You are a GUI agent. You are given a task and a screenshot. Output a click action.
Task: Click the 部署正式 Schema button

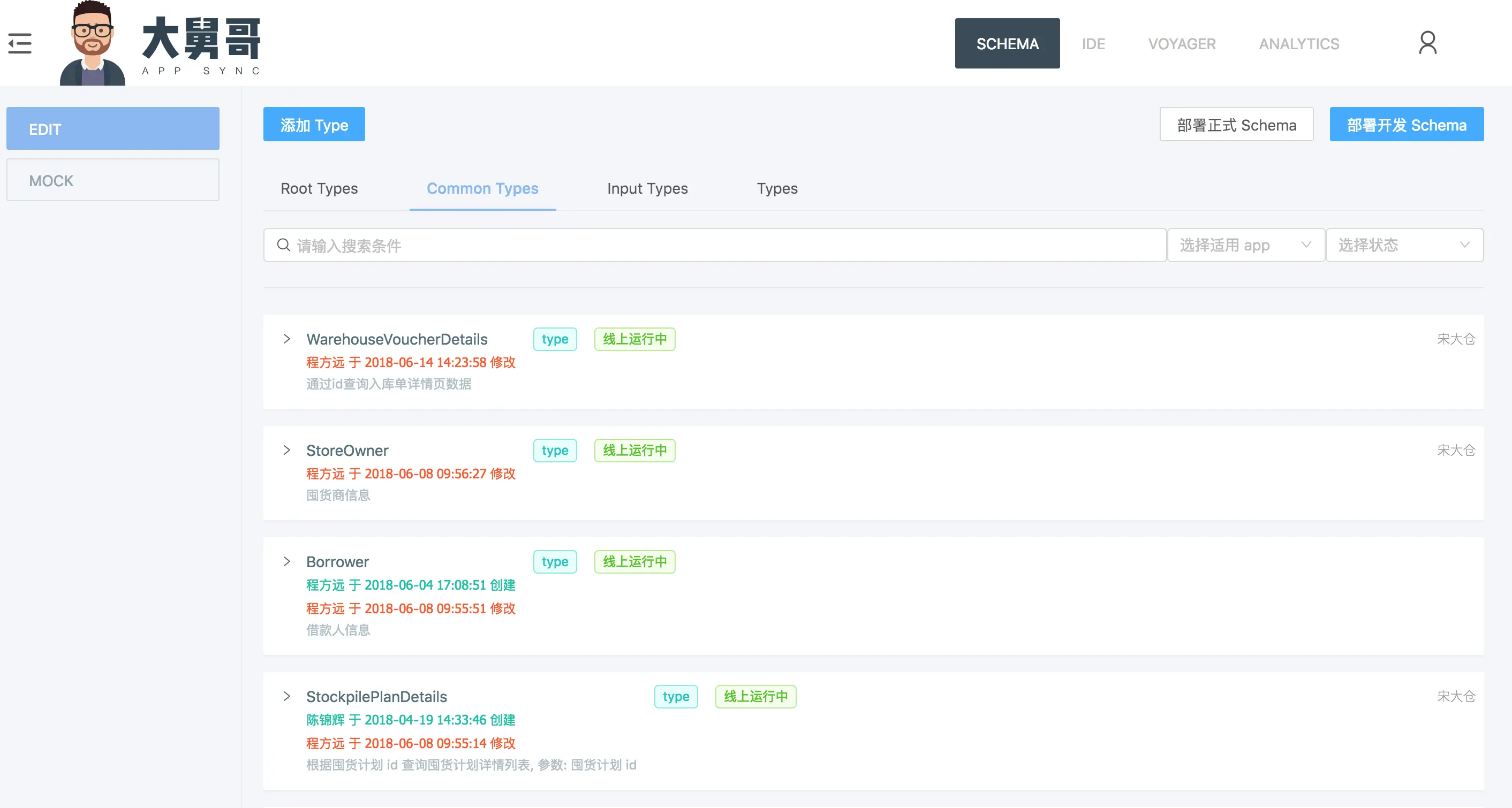point(1236,125)
